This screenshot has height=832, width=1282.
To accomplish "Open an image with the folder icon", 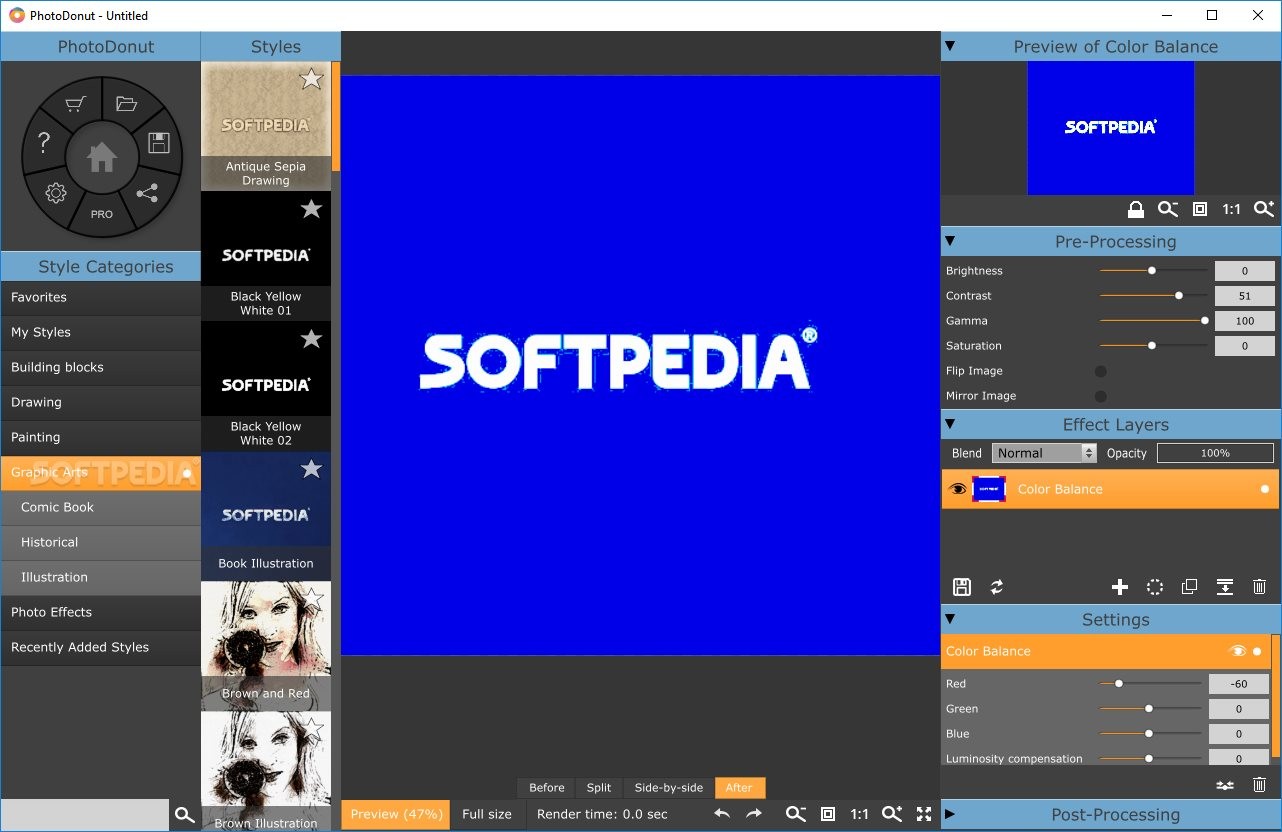I will [x=126, y=104].
